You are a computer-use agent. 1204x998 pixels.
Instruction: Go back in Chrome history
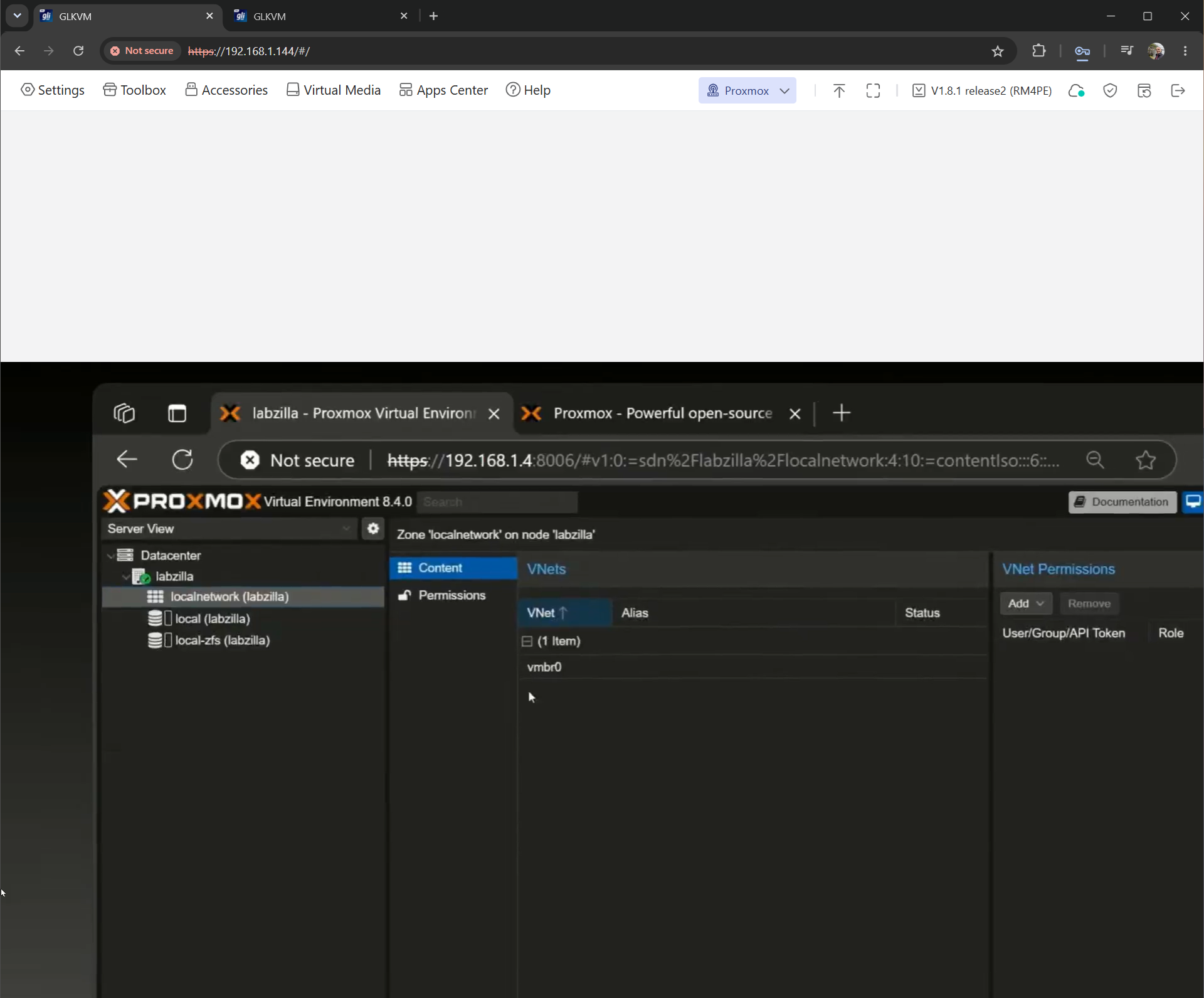point(19,51)
